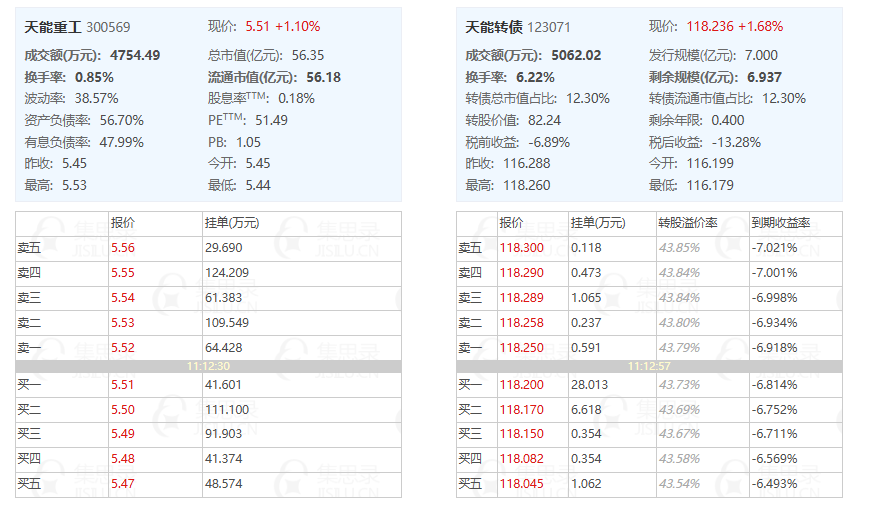The image size is (870, 513).
Task: Click the 天能重工 stock name
Action: click(53, 27)
